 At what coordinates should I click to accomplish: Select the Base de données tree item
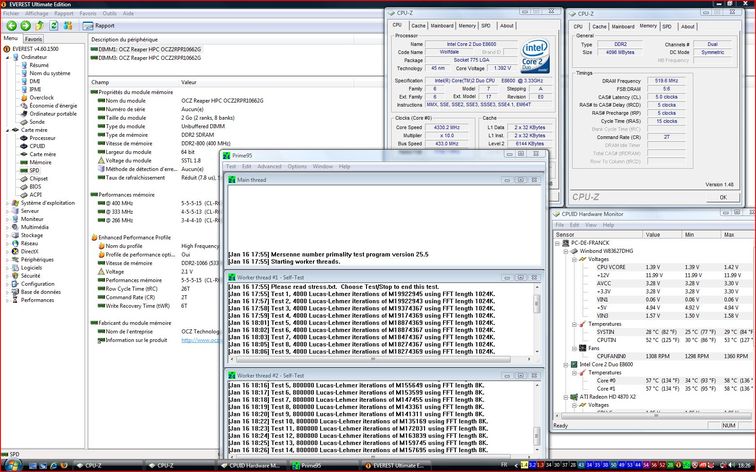tap(40, 292)
